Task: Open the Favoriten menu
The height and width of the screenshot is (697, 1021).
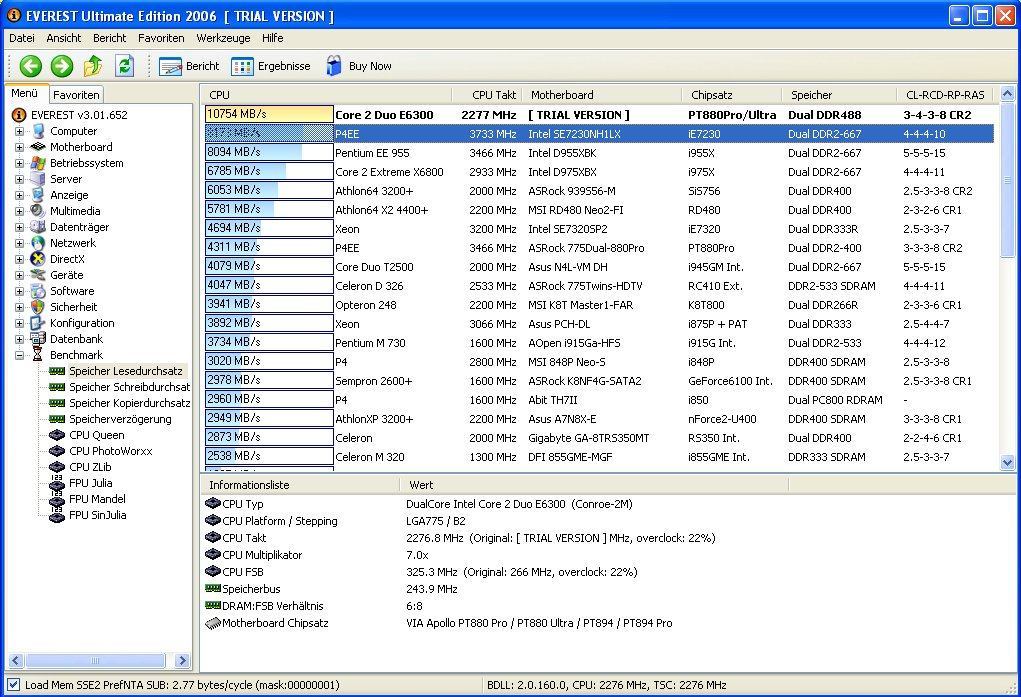Action: 161,38
